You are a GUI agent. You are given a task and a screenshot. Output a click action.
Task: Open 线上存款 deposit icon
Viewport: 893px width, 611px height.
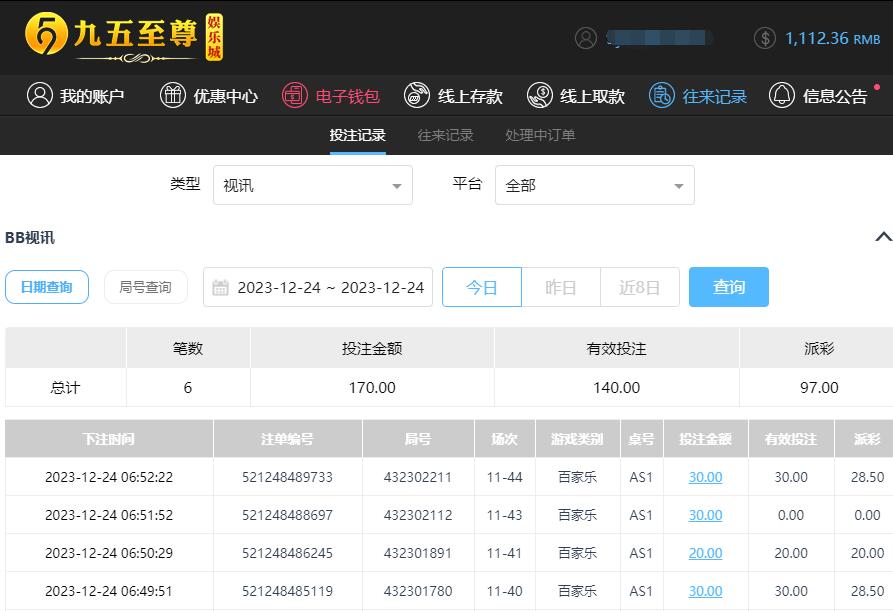417,96
